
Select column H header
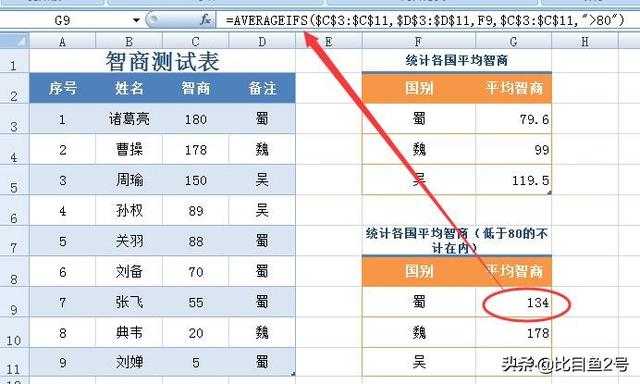click(585, 41)
